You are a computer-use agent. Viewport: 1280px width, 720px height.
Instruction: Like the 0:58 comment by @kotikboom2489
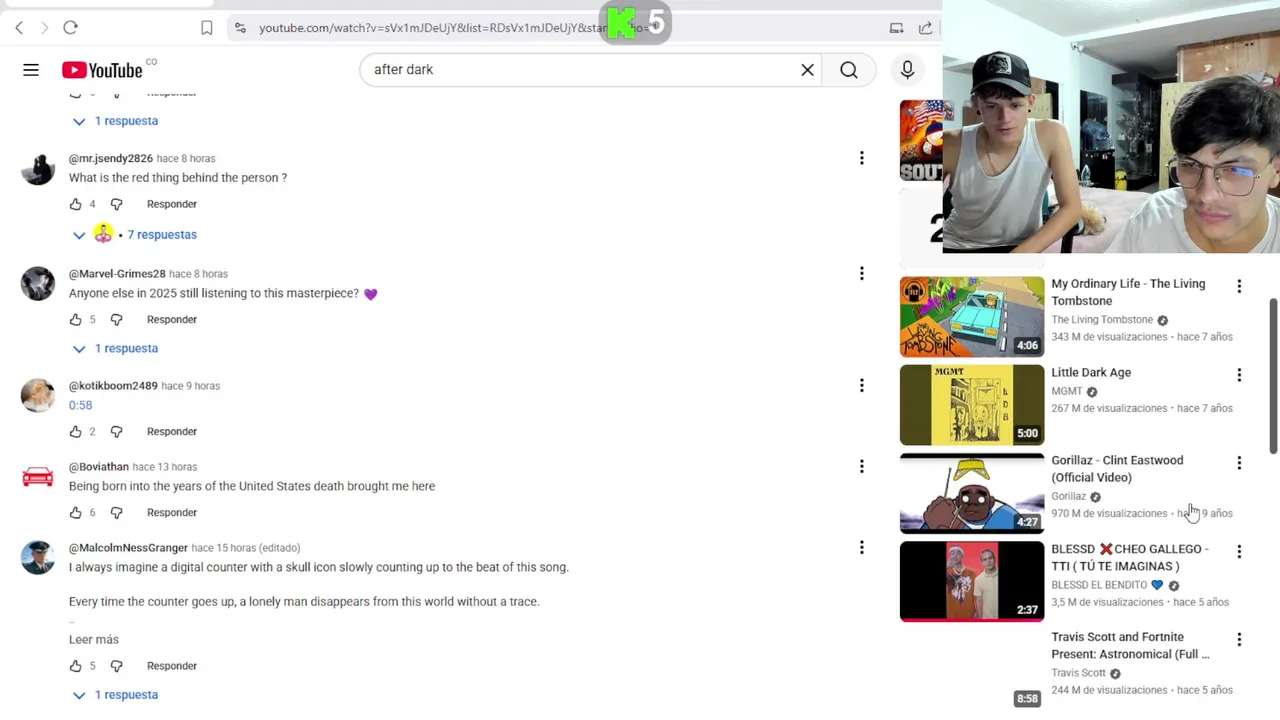click(x=76, y=432)
